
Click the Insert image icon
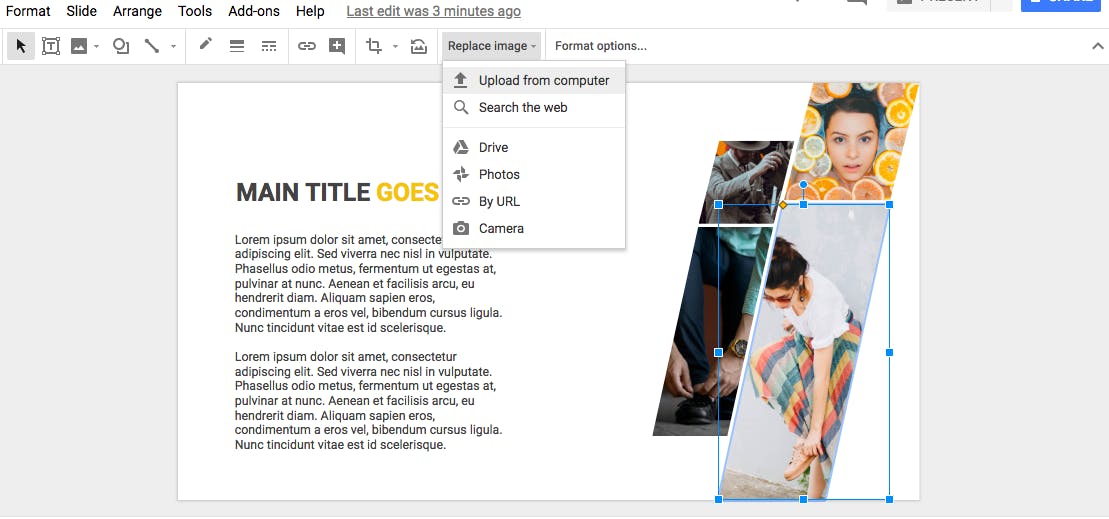79,46
